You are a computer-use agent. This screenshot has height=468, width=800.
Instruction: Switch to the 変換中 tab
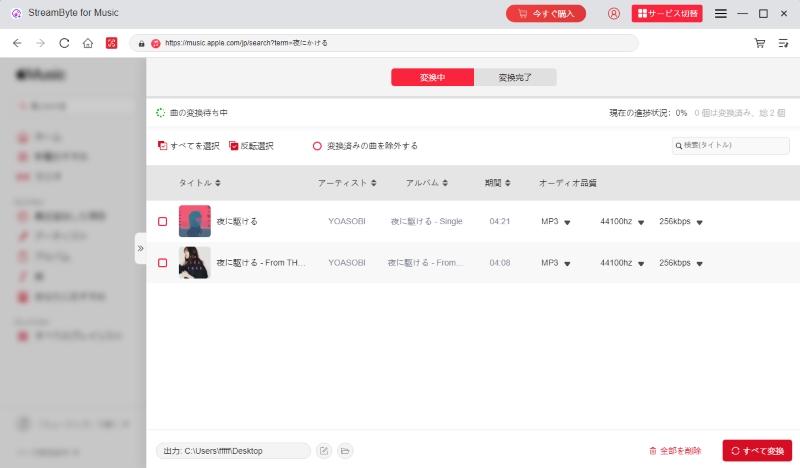433,78
